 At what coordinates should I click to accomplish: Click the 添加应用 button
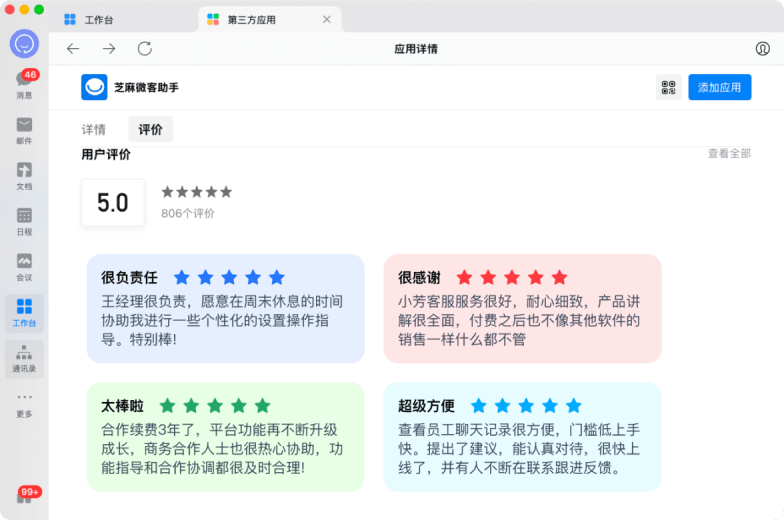tap(719, 88)
